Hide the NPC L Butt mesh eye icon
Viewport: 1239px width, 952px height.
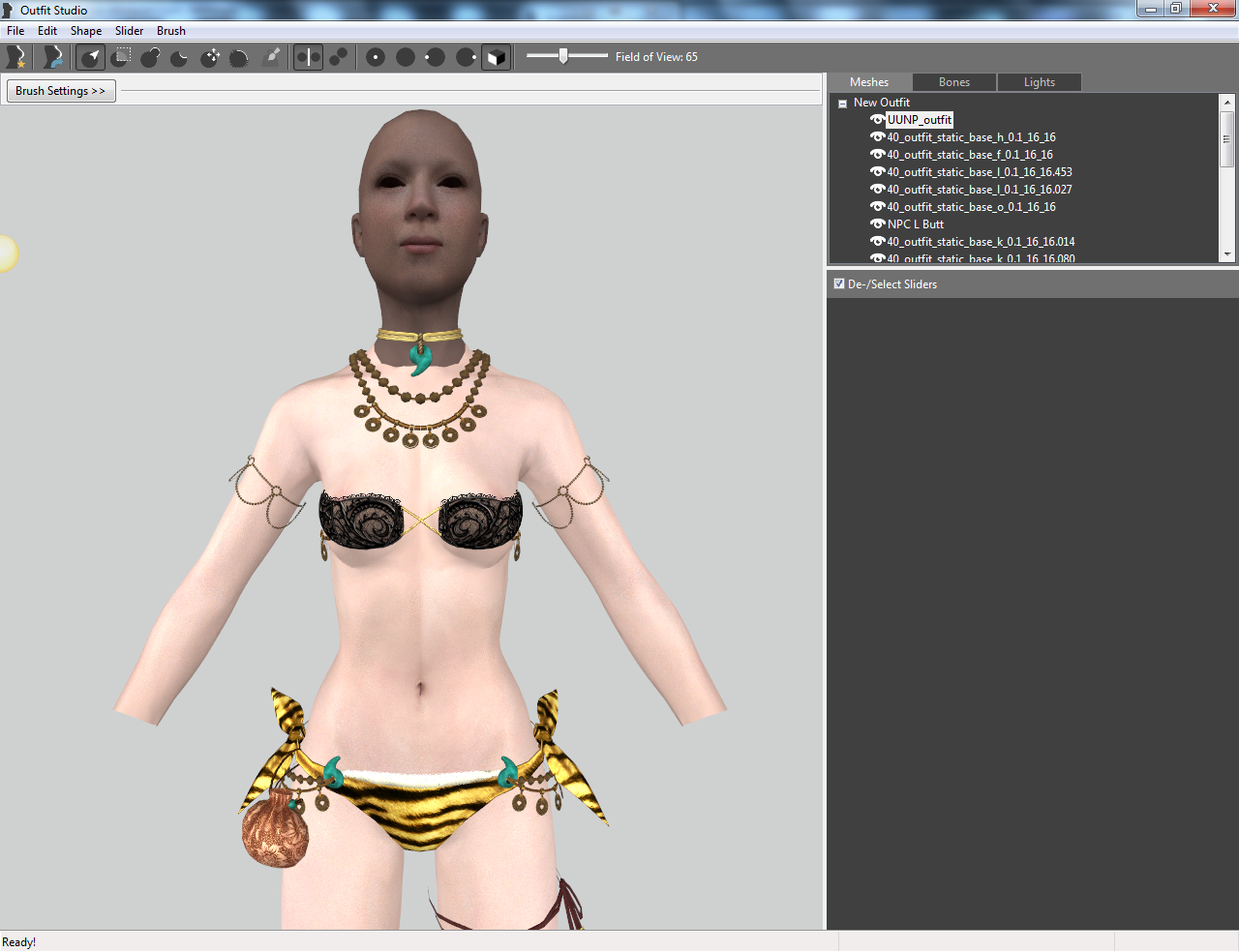pos(877,224)
